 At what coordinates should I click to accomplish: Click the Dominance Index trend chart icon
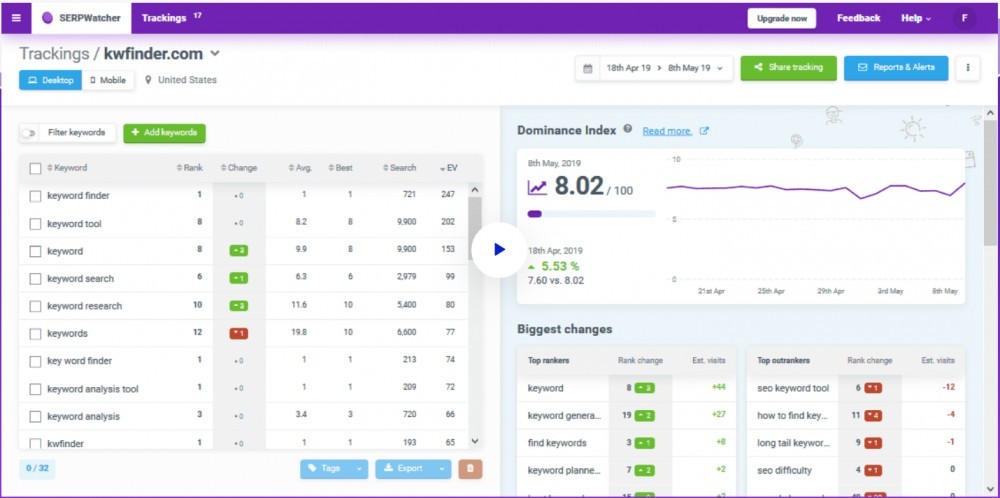coord(538,187)
